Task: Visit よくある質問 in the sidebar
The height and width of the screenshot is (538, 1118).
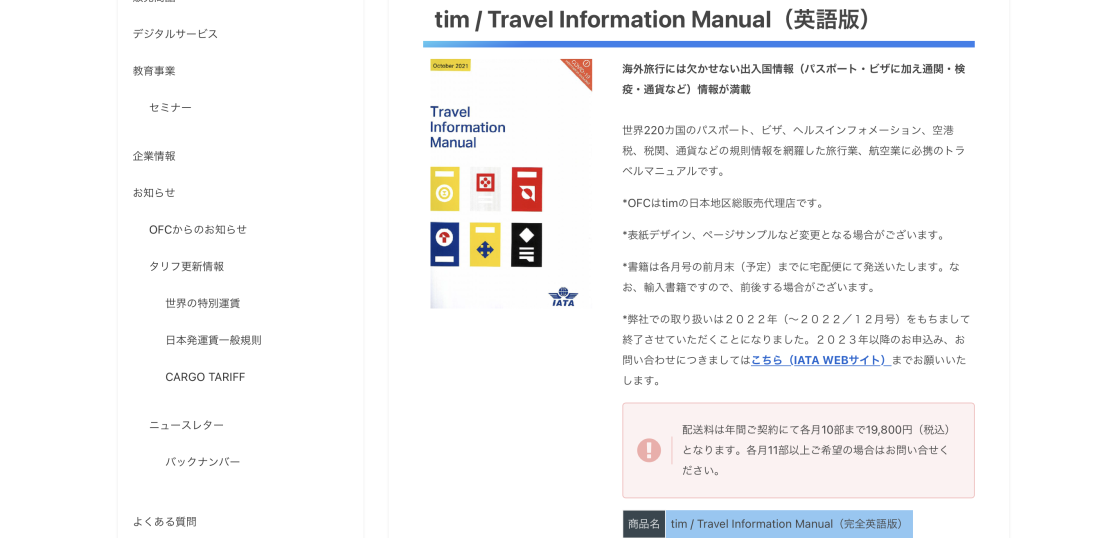Action: pyautogui.click(x=165, y=522)
